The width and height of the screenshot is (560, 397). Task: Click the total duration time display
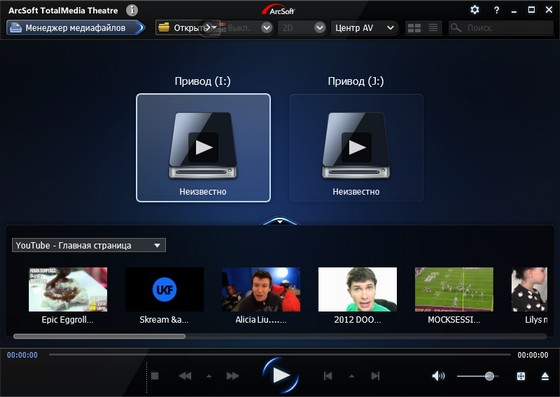point(533,355)
